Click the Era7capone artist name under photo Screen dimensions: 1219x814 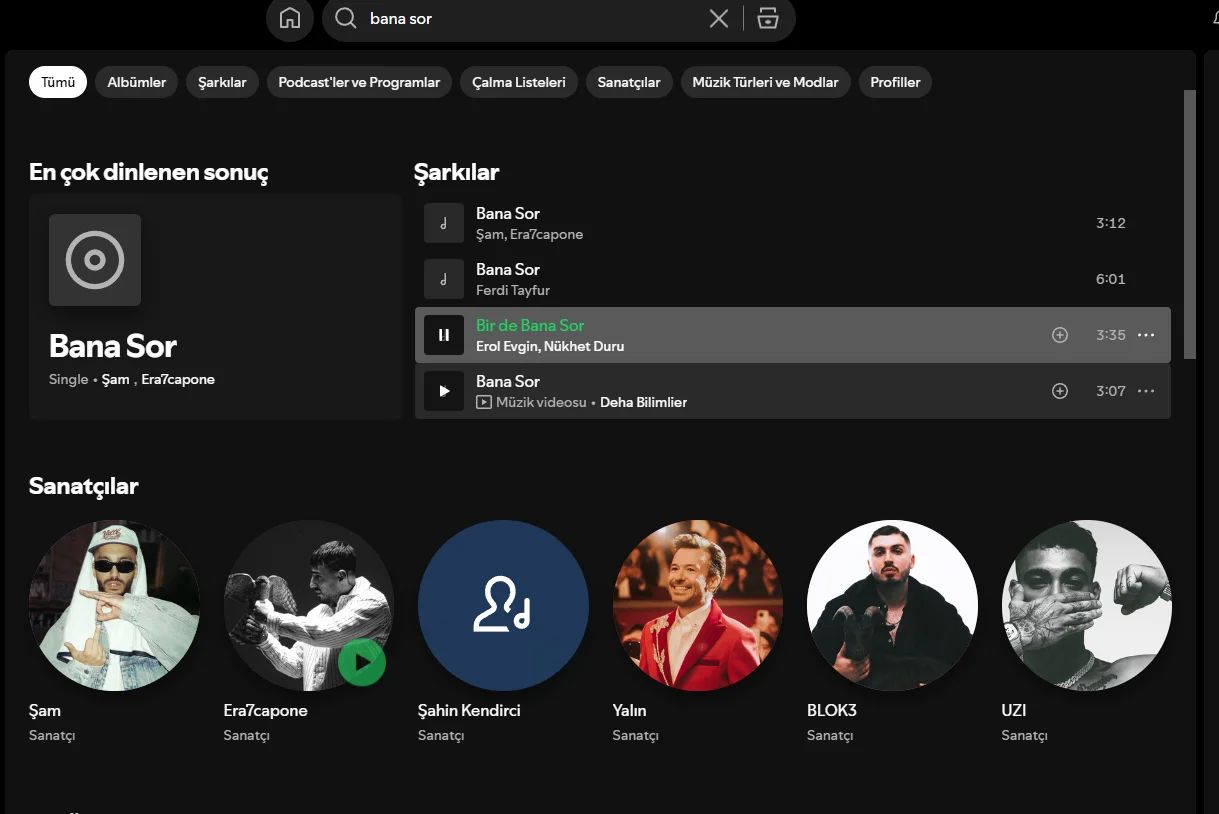click(266, 710)
